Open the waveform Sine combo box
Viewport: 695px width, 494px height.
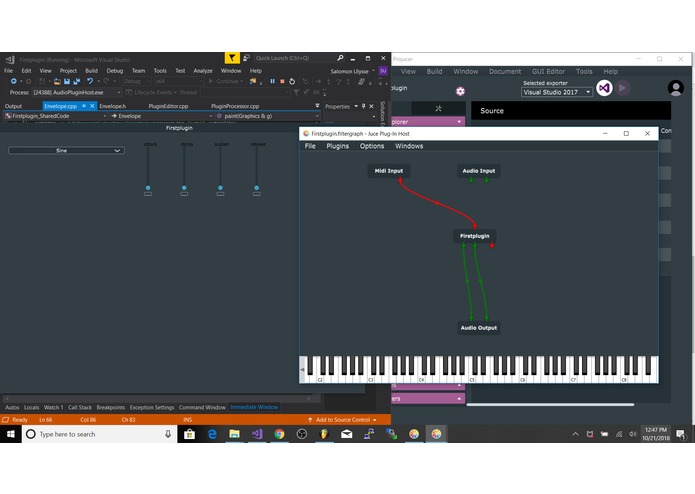tap(66, 151)
